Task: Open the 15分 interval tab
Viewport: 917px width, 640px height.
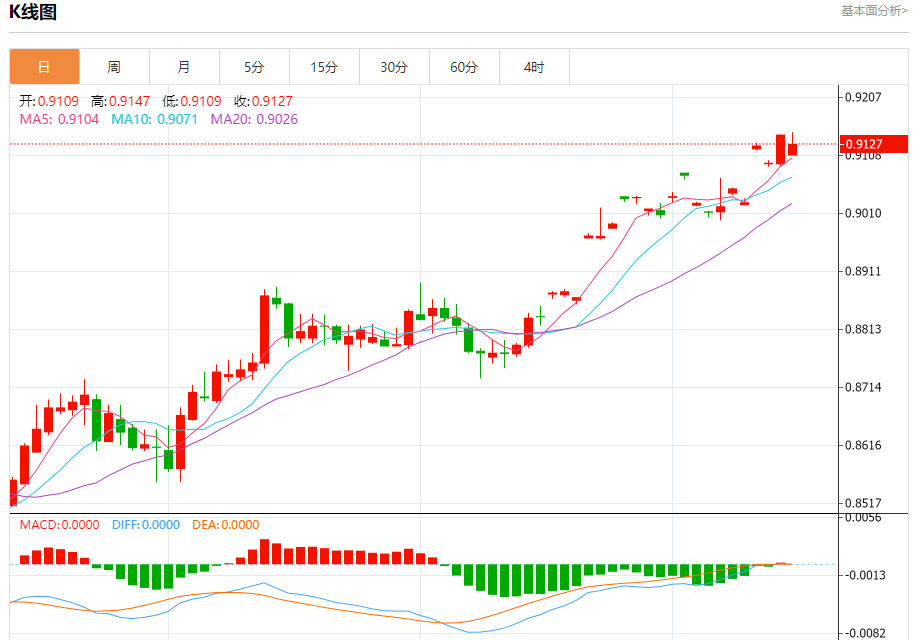Action: point(324,67)
